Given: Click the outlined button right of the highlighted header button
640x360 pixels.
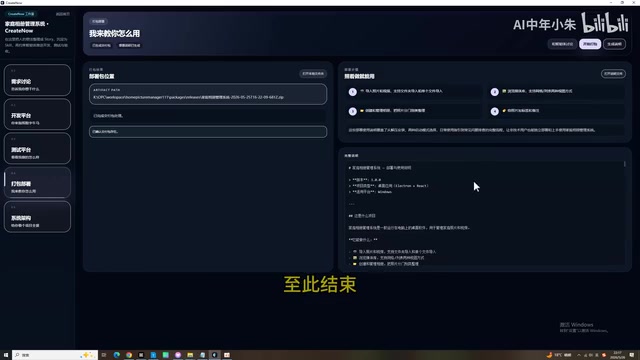Looking at the screenshot, I should [614, 44].
